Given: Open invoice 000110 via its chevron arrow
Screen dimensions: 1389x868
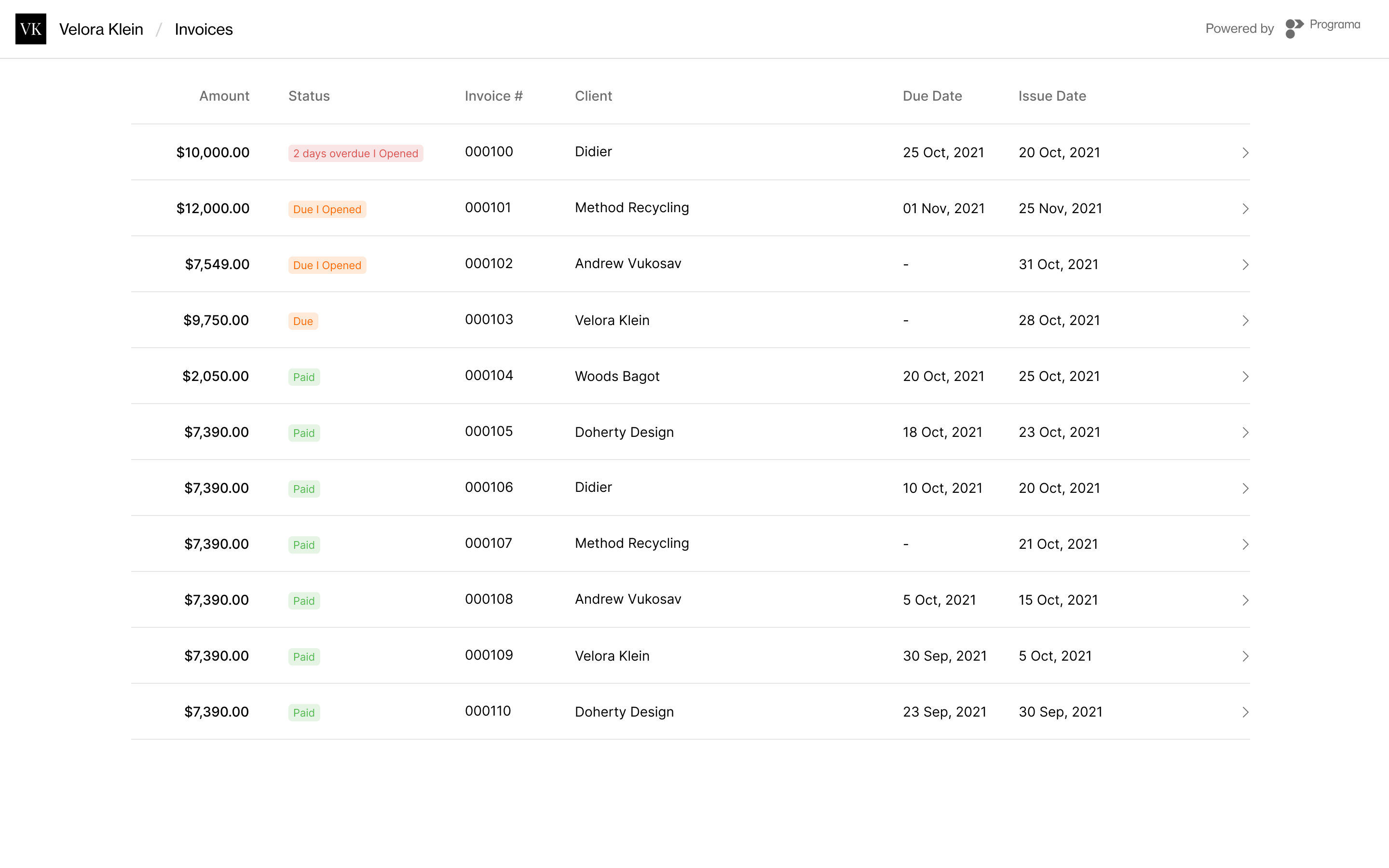Looking at the screenshot, I should point(1245,712).
